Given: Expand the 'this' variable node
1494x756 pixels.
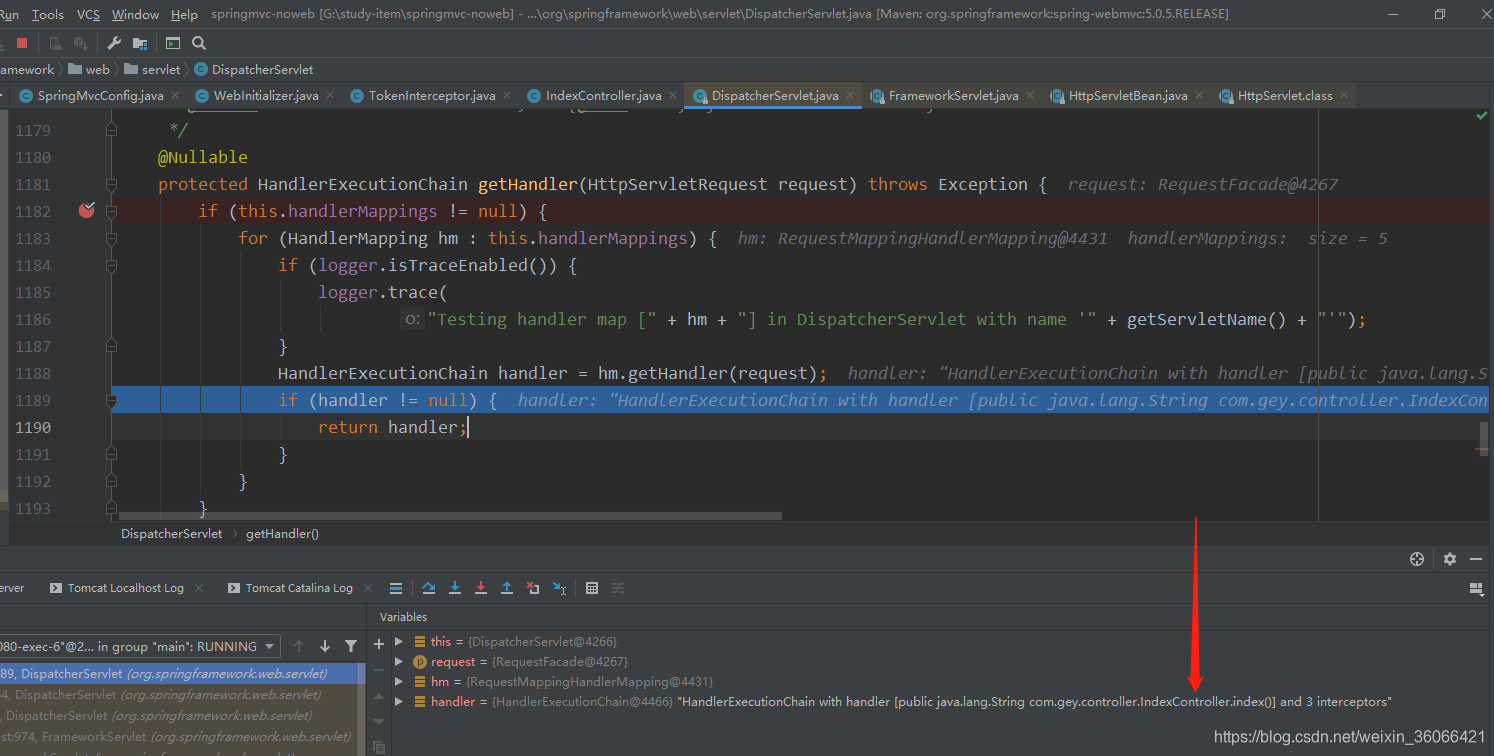Looking at the screenshot, I should point(399,641).
